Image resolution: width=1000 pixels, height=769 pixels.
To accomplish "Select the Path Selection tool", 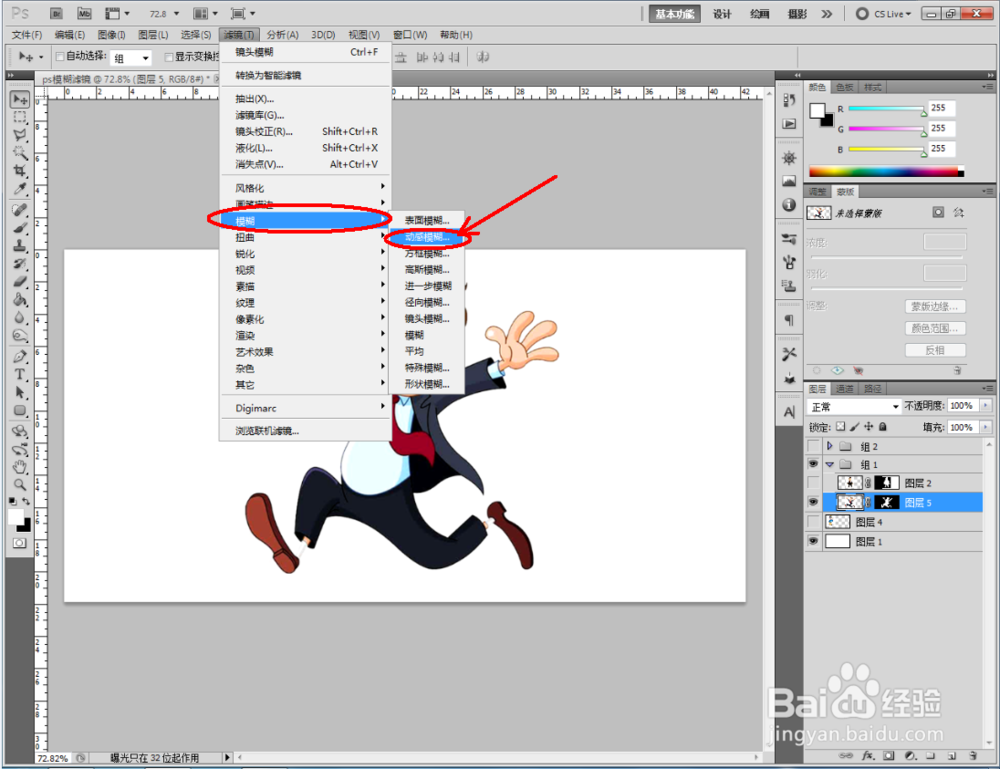I will pos(20,392).
